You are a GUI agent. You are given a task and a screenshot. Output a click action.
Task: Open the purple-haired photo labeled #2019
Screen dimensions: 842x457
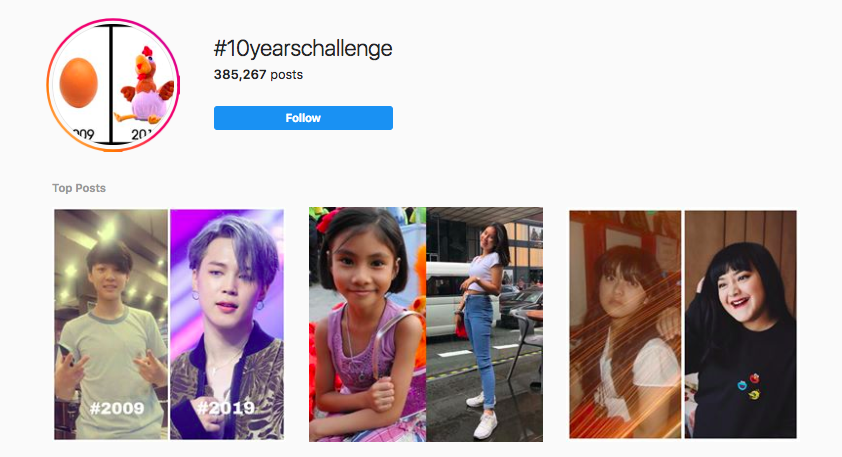[x=227, y=324]
